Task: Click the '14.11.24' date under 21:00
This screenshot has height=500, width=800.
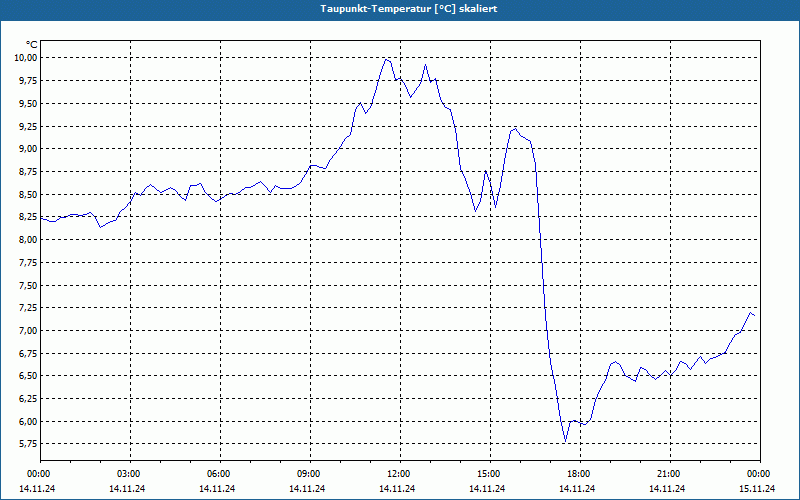Action: (x=667, y=488)
